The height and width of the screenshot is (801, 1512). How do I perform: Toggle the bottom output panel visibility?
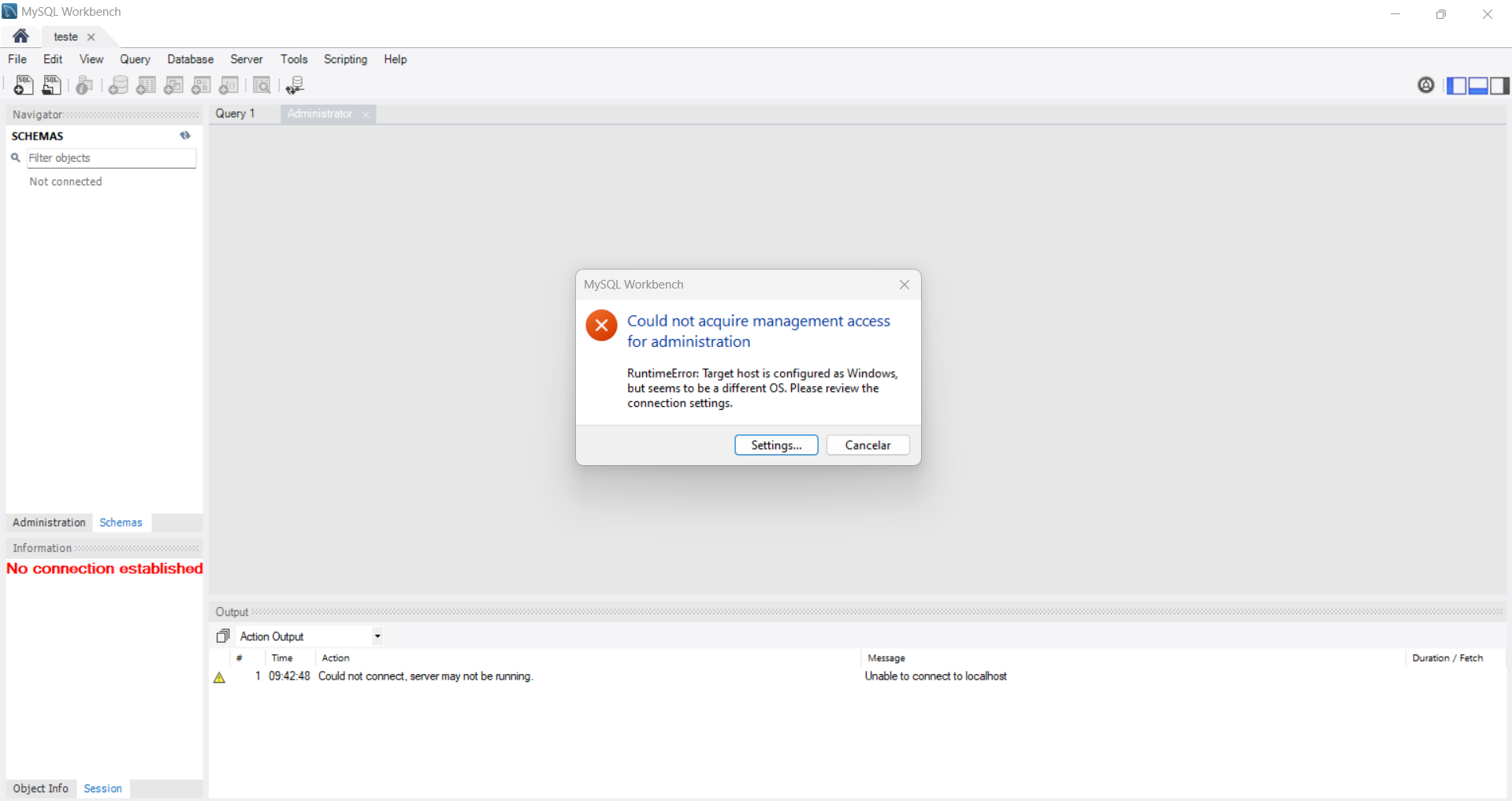point(1478,85)
